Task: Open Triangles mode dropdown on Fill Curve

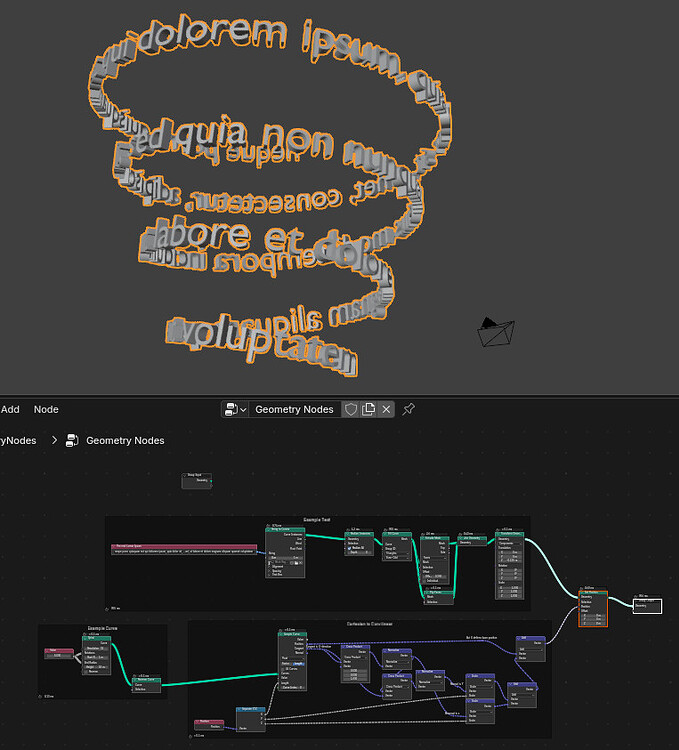Action: (x=397, y=553)
